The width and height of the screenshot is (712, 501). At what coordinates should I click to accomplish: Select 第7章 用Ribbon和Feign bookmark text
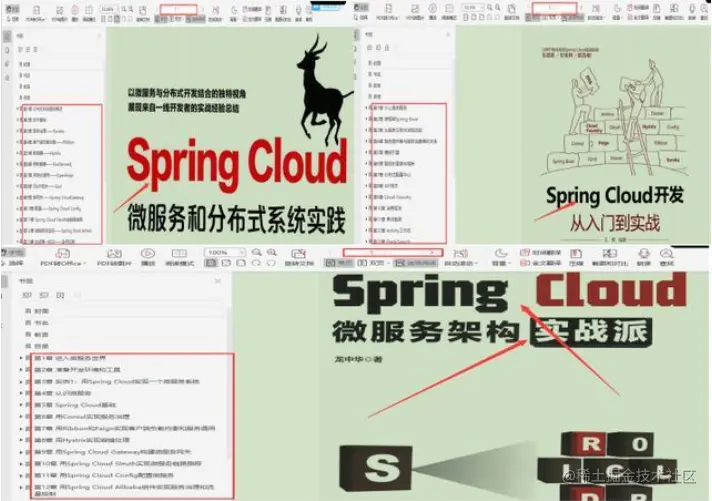coord(124,428)
